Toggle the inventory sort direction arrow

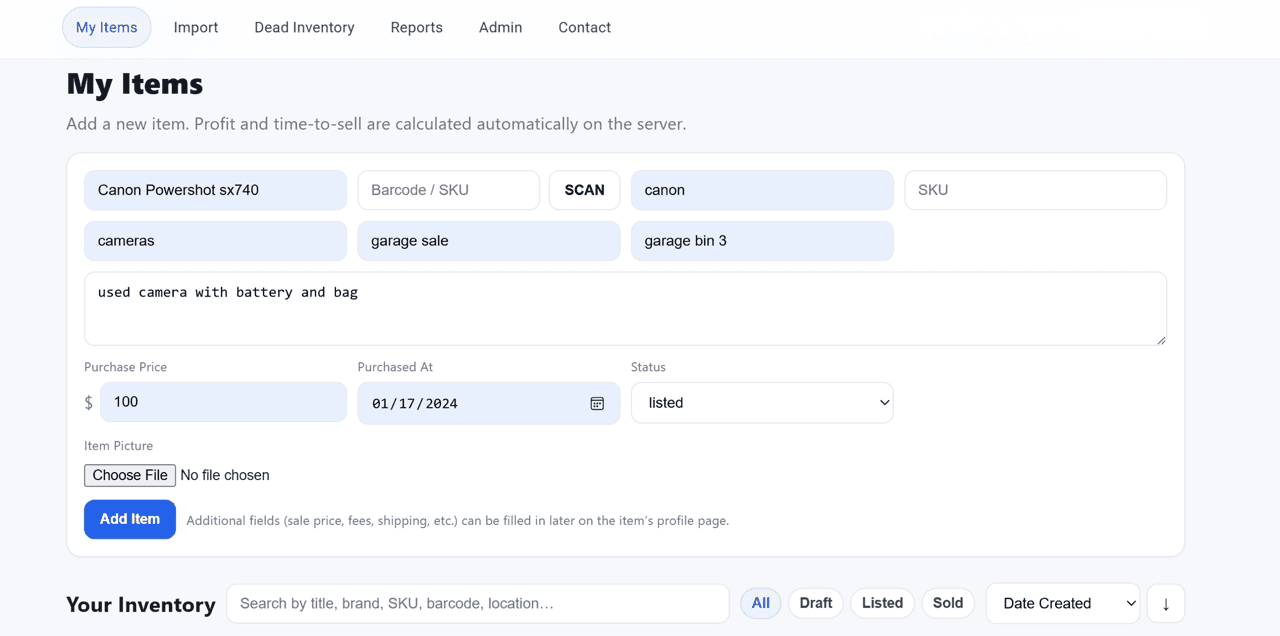tap(1164, 603)
